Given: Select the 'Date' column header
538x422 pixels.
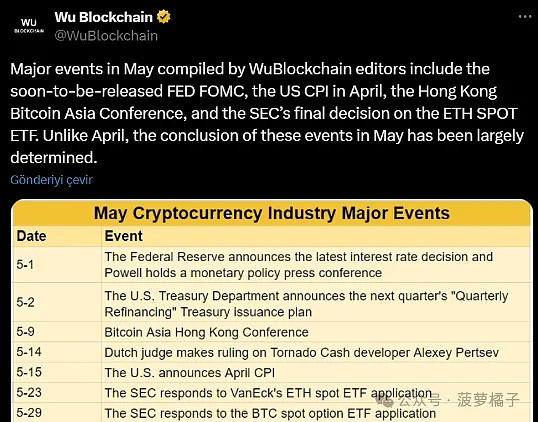Looking at the screenshot, I should [x=32, y=236].
